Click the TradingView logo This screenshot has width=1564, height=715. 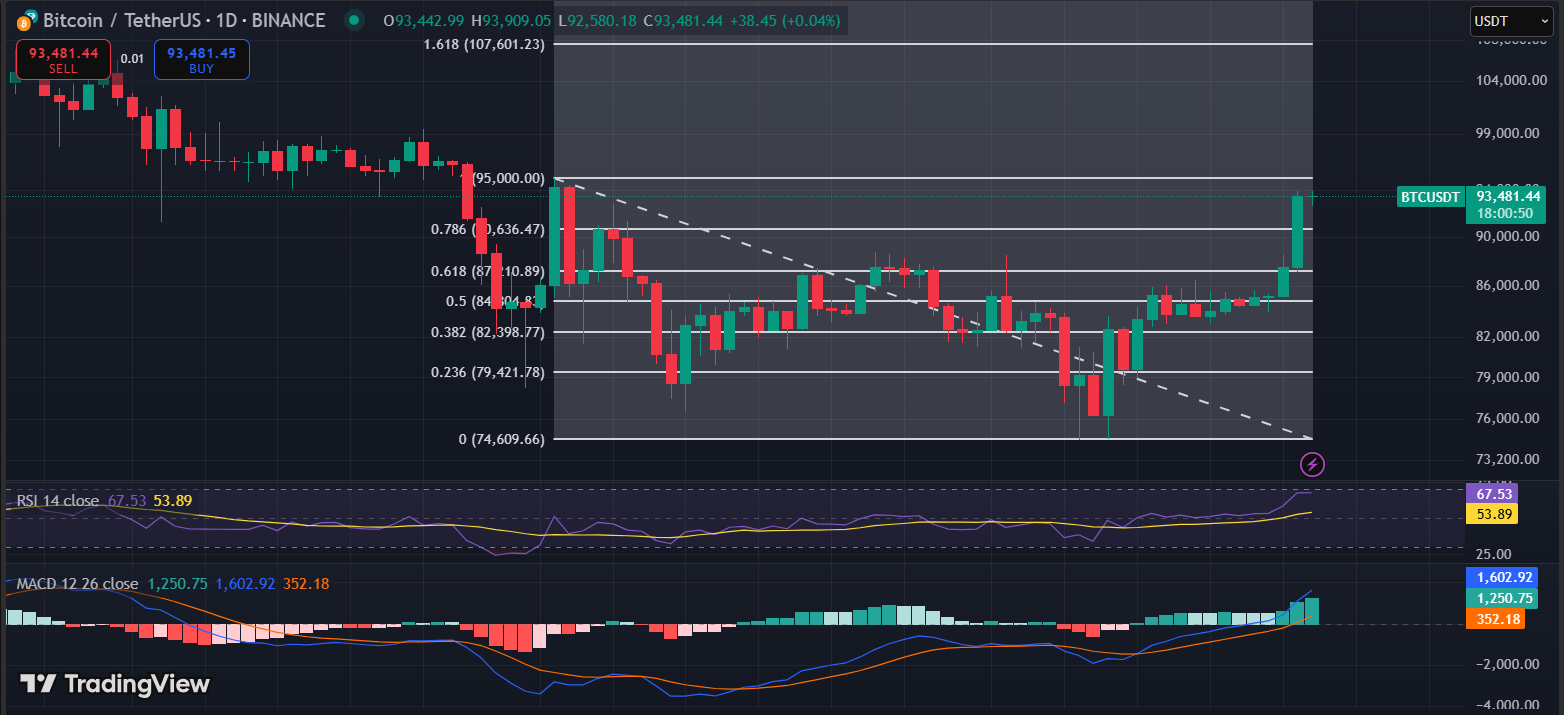click(115, 684)
